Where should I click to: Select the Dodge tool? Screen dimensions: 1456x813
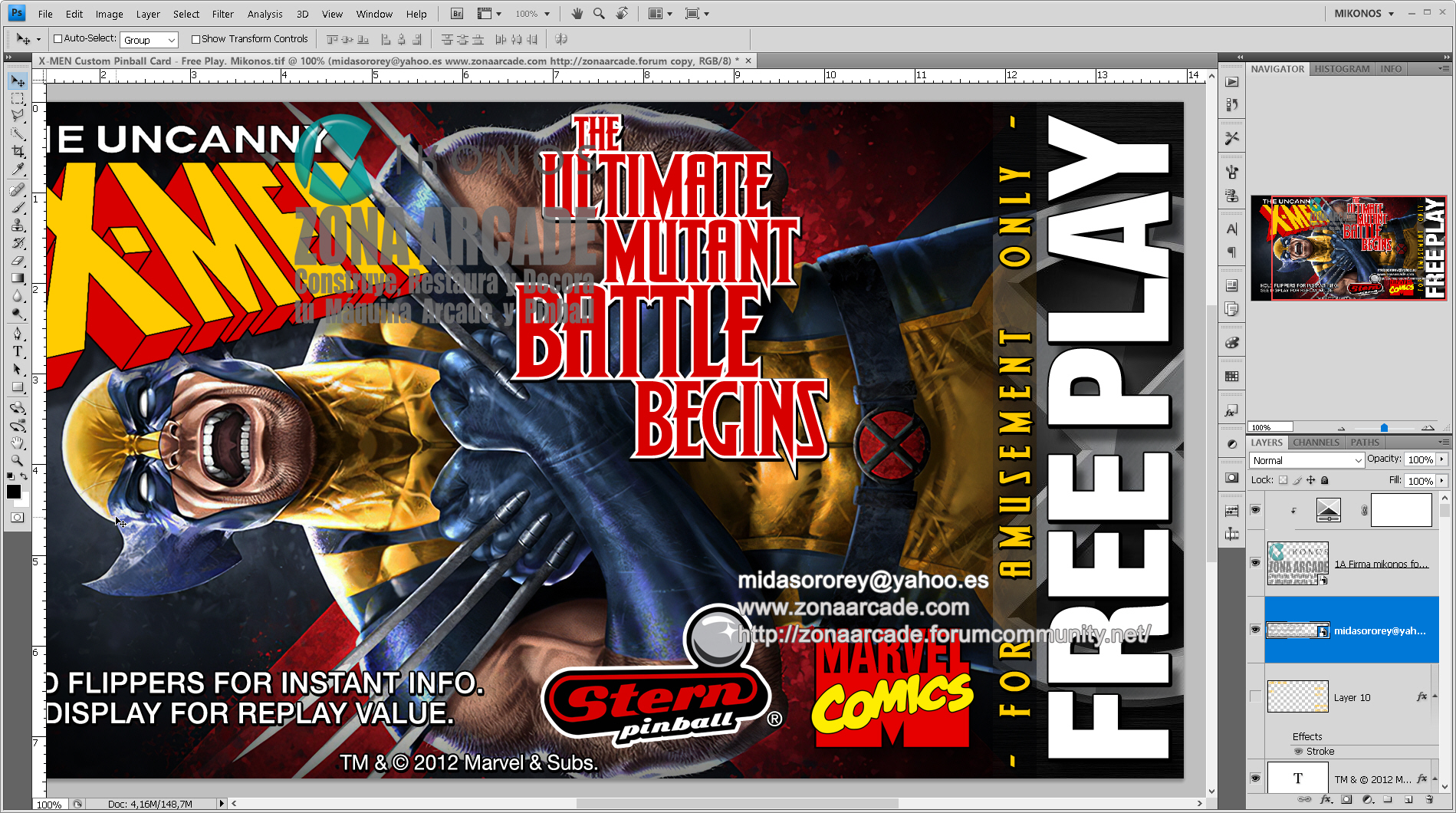tap(18, 314)
